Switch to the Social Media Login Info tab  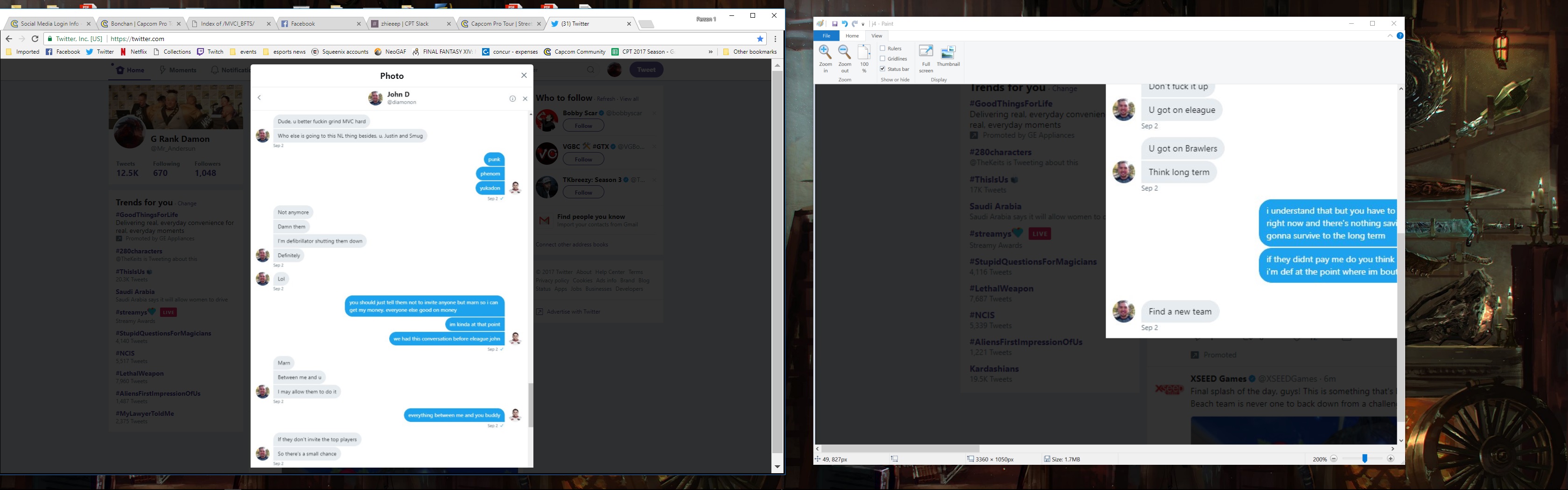point(50,24)
